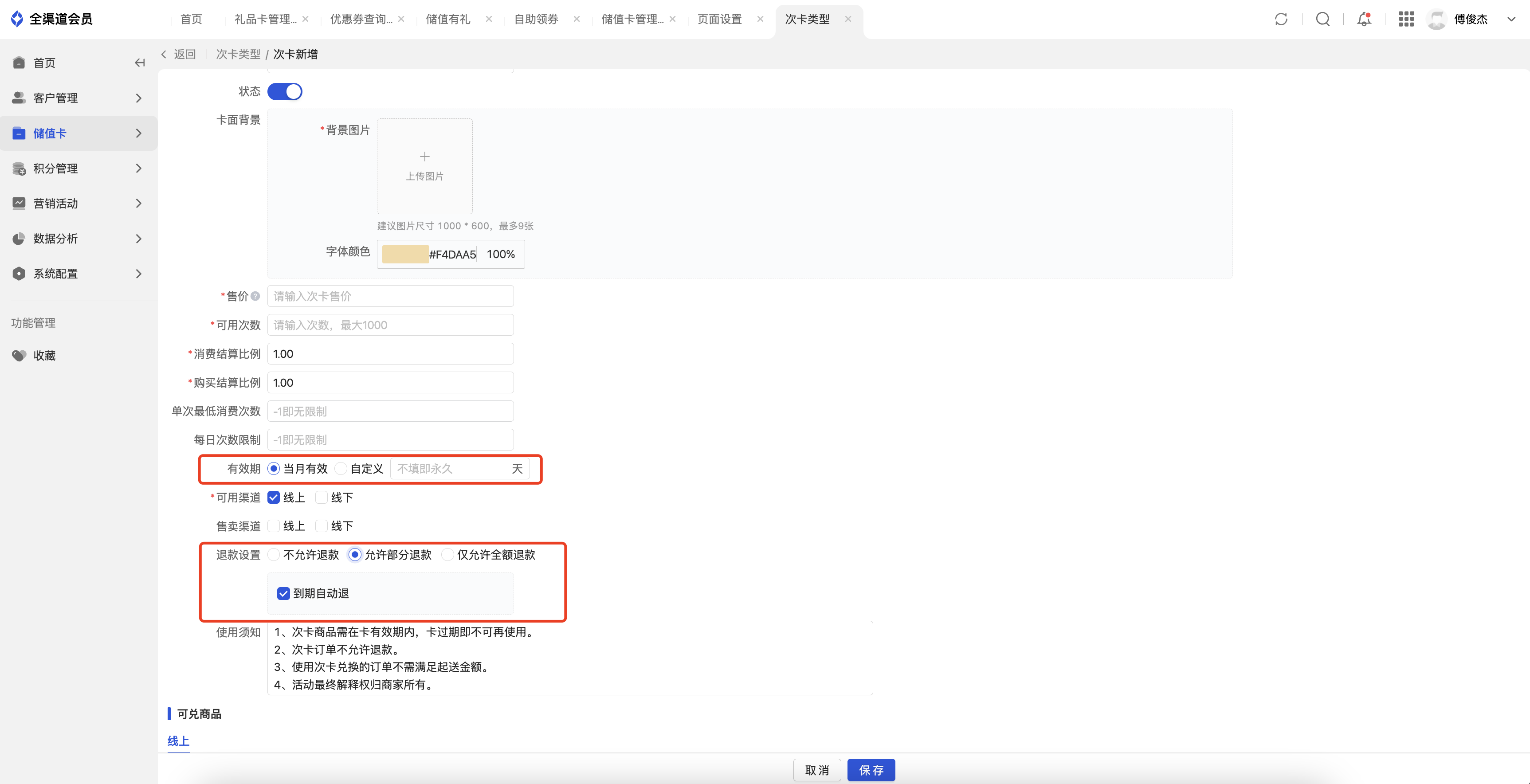Click the 储值卡 card icon
Viewport: 1530px width, 784px height.
coord(19,133)
